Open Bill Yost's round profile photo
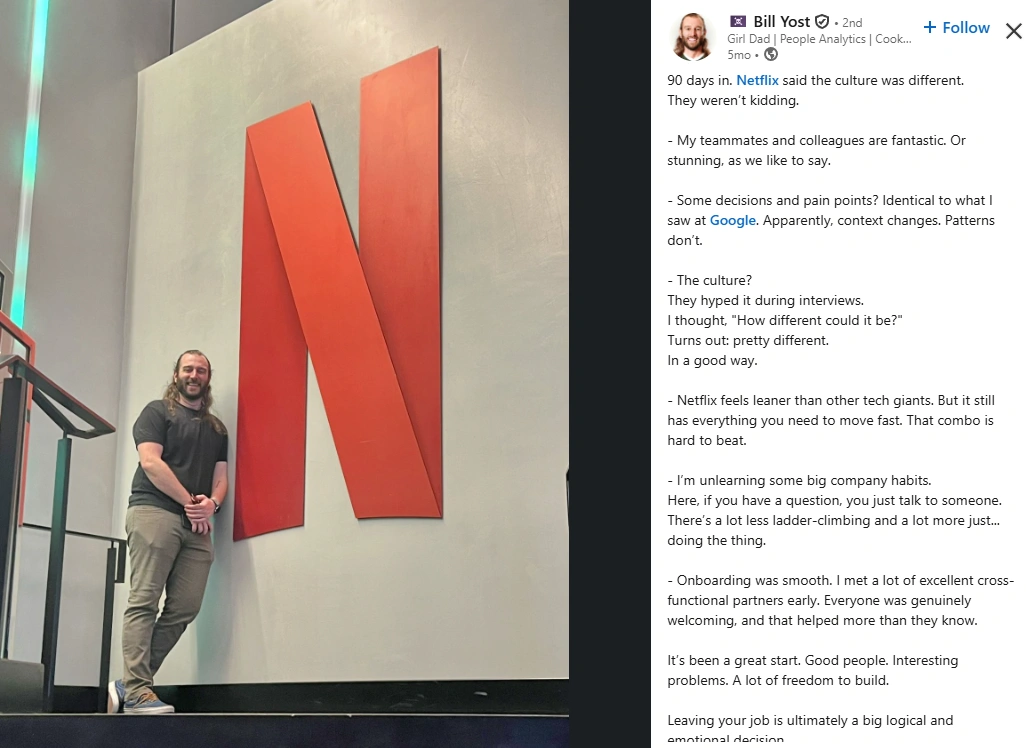 tap(692, 37)
